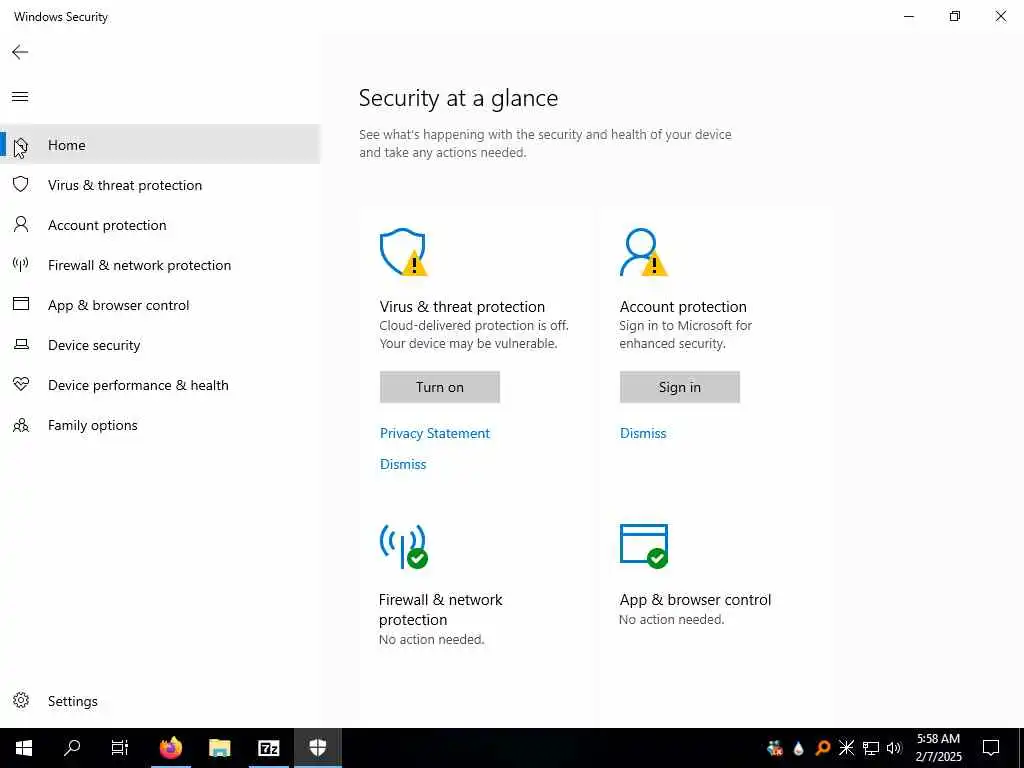
Task: Open Family options in the sidebar
Action: [160, 425]
